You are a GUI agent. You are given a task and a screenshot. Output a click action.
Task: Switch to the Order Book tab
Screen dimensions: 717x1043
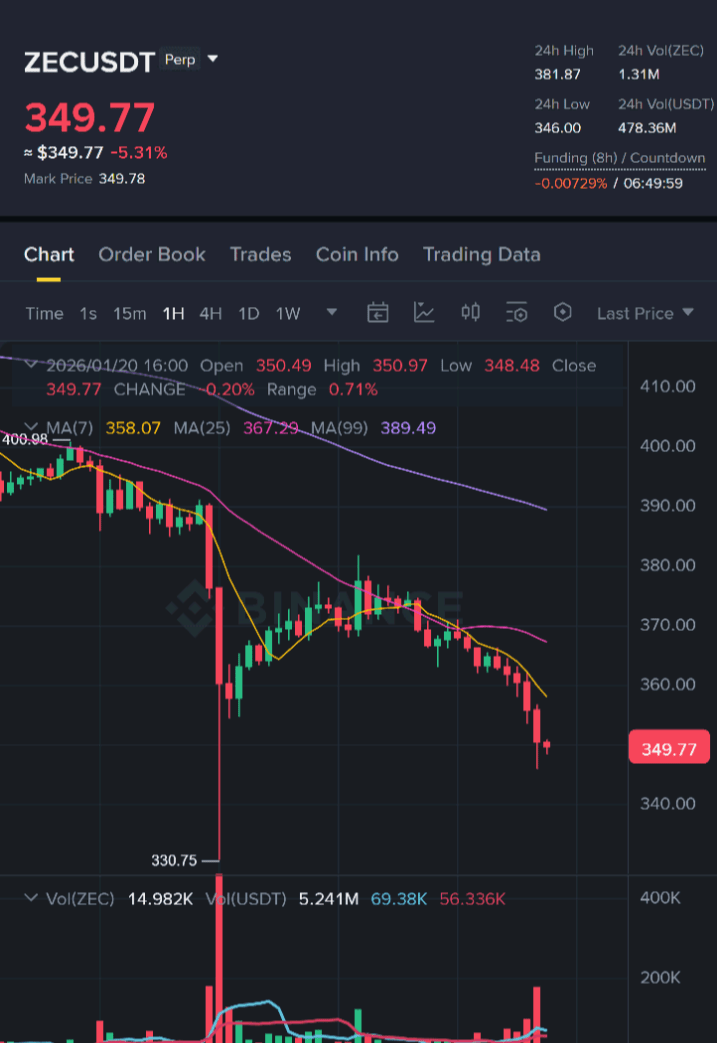tap(152, 254)
